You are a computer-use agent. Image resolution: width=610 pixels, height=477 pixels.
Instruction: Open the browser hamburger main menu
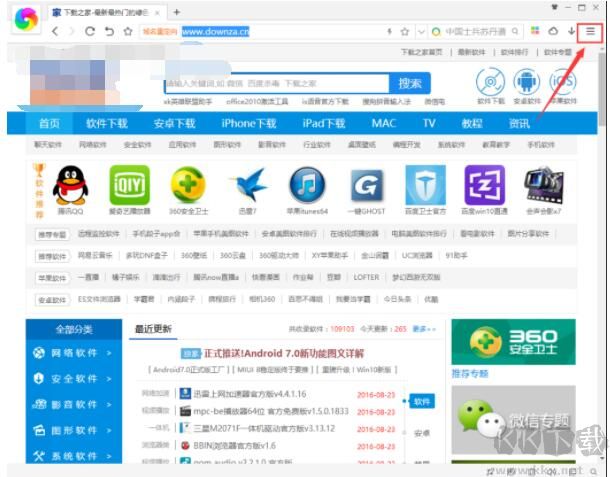click(590, 31)
